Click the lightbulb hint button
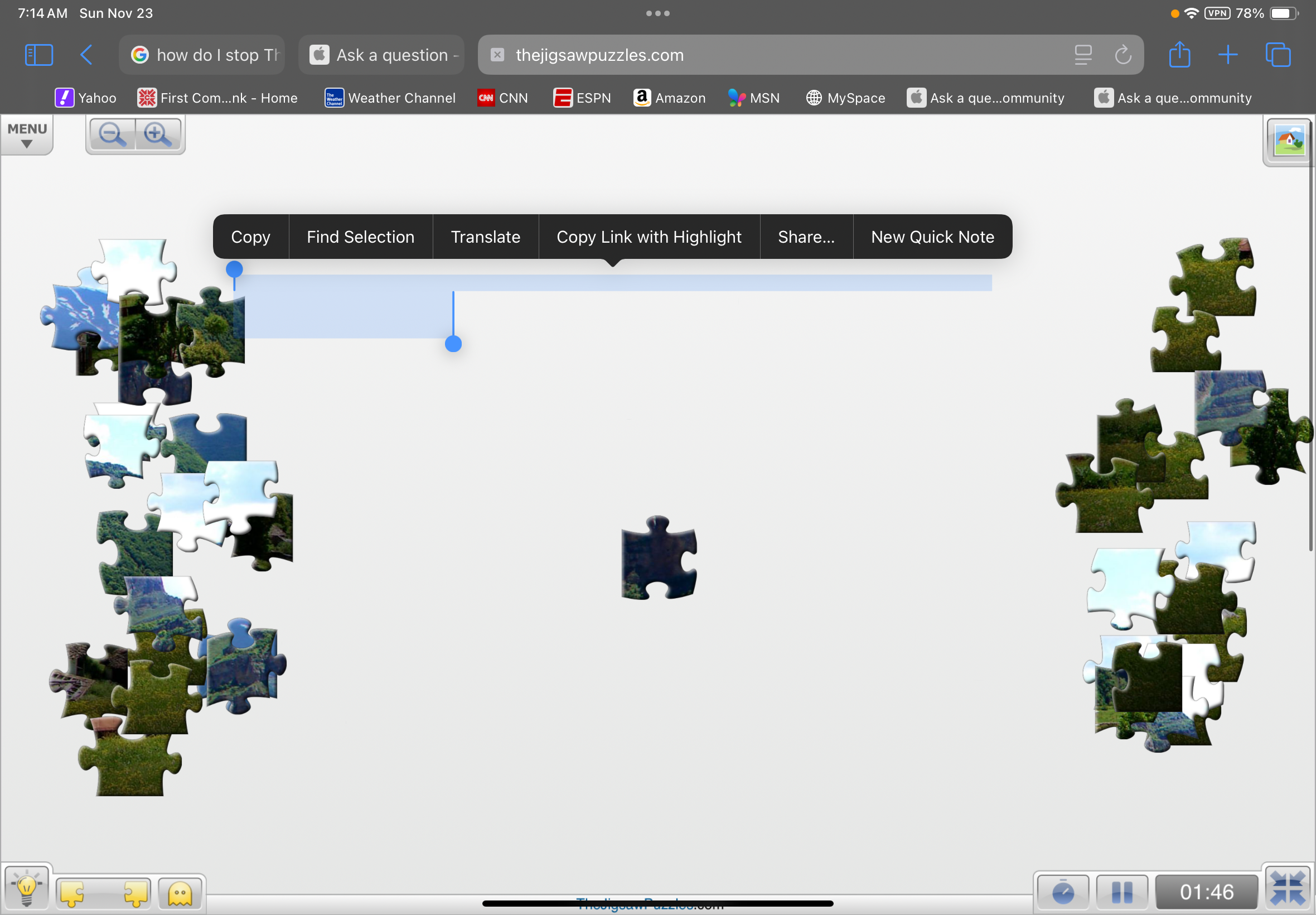The image size is (1316, 915). (26, 890)
